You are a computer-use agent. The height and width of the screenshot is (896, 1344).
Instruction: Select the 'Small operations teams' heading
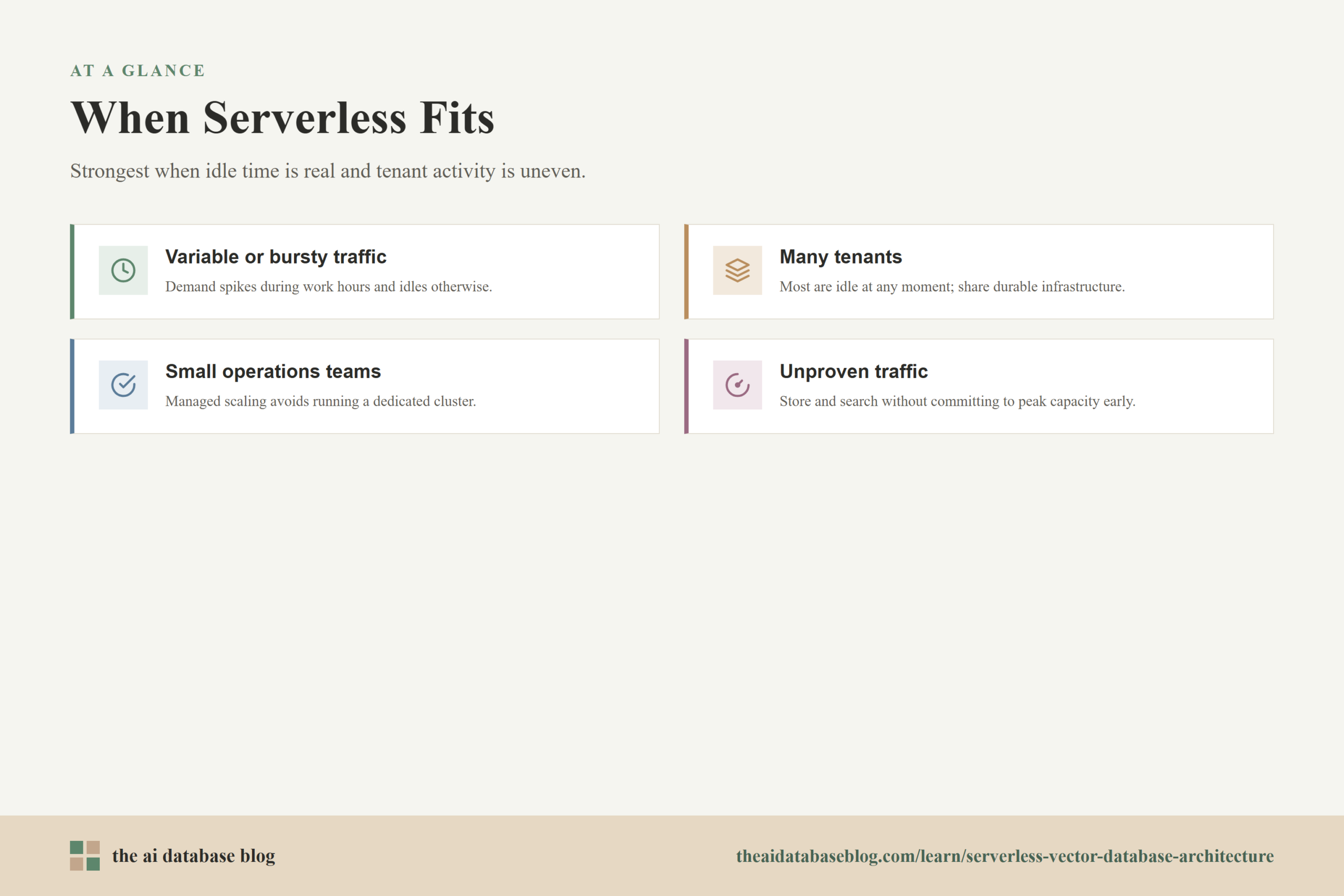(x=273, y=372)
